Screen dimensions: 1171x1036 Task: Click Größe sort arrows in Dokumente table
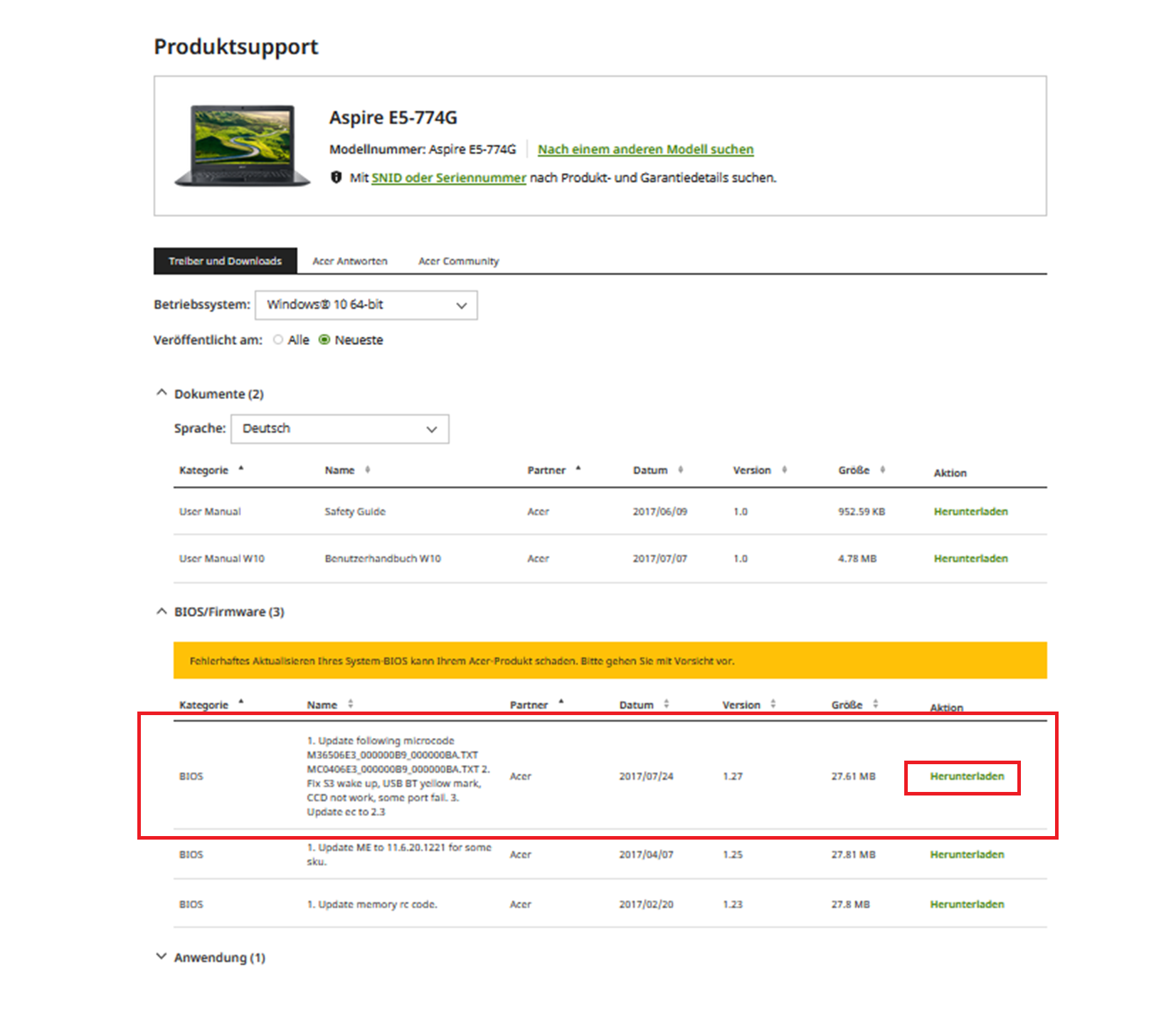pyautogui.click(x=883, y=470)
